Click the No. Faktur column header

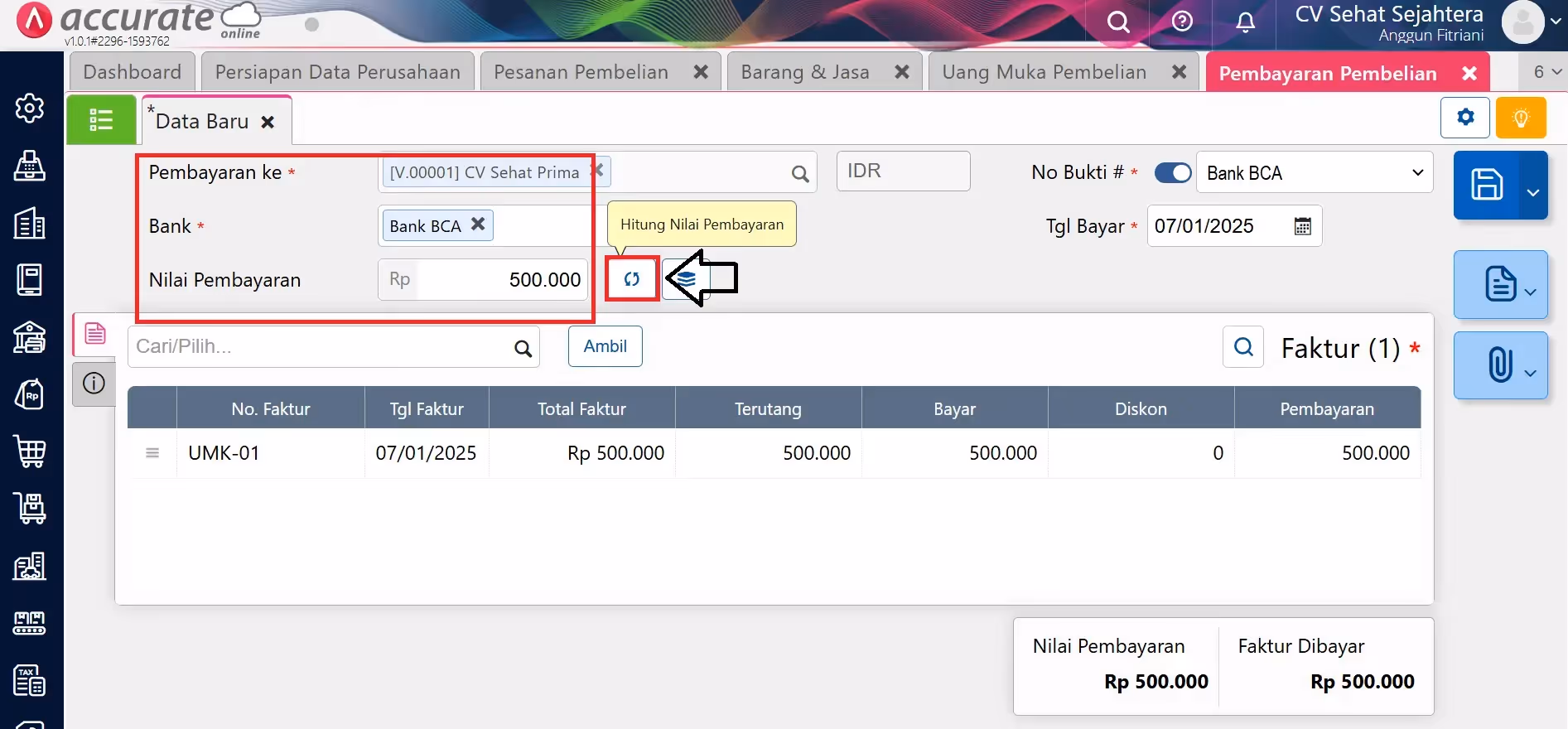click(271, 408)
